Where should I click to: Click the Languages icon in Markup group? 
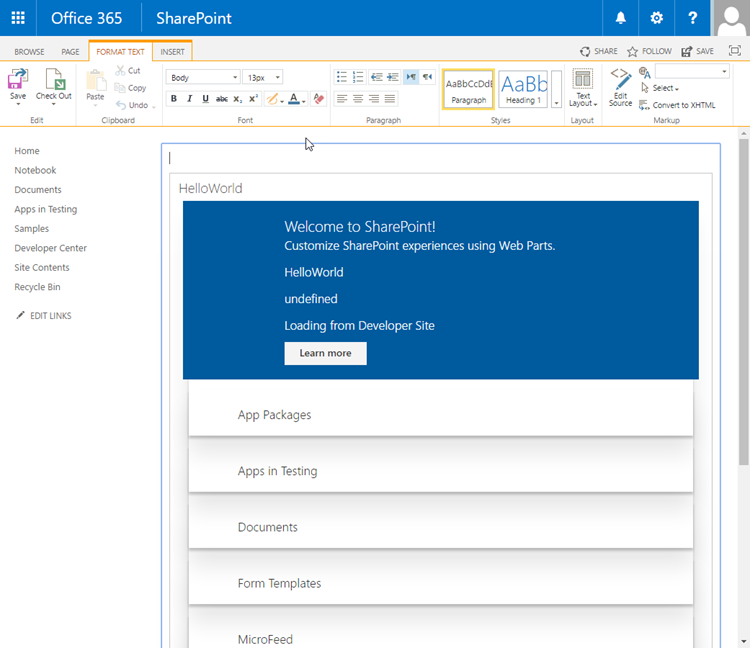click(x=644, y=73)
